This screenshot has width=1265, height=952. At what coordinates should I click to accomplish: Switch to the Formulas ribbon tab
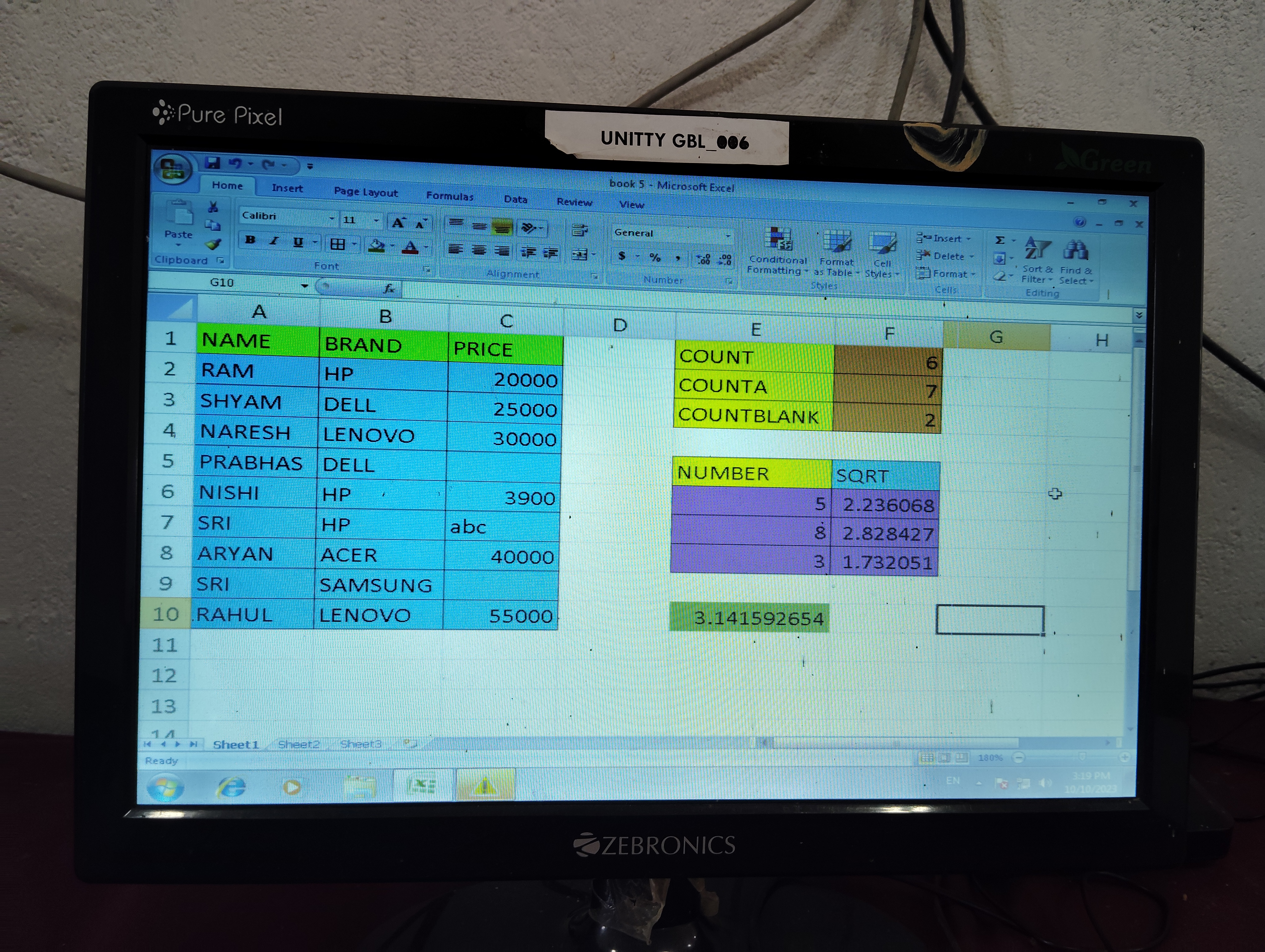[450, 196]
